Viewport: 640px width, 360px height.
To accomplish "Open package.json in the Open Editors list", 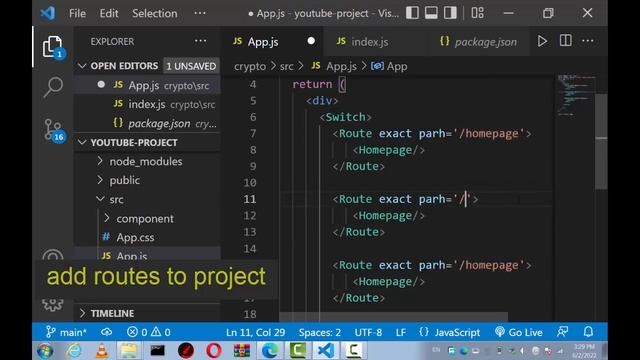I will click(x=147, y=123).
